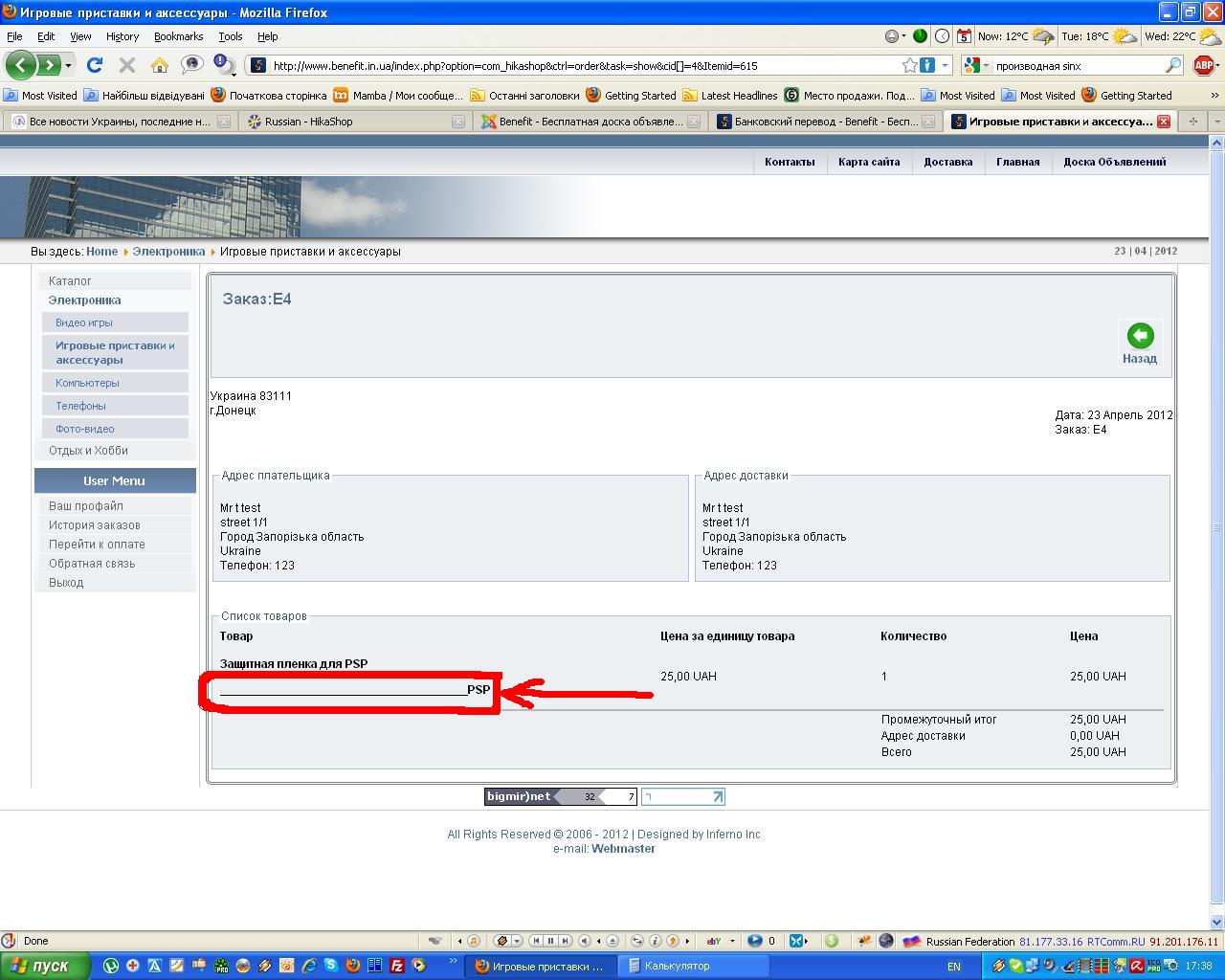Screen dimensions: 1225x980
Task: Open the Компьютеры category
Action: (115, 383)
